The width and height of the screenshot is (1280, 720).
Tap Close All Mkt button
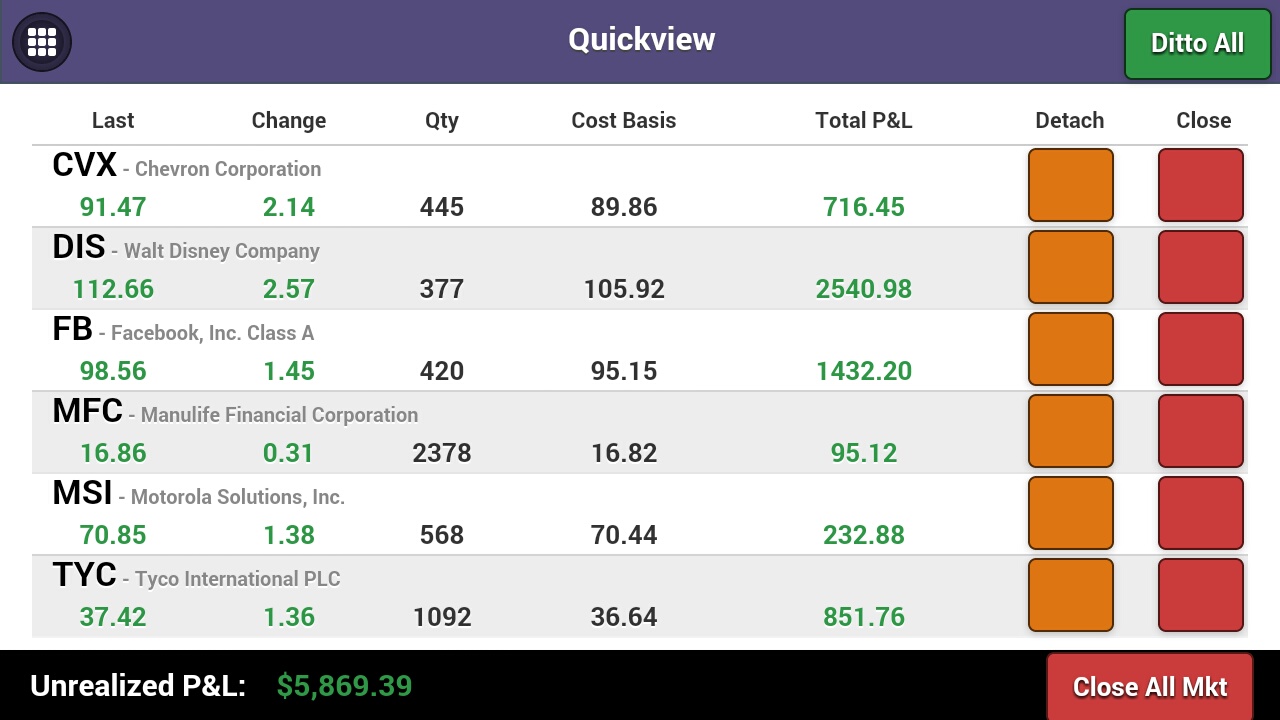tap(1149, 687)
